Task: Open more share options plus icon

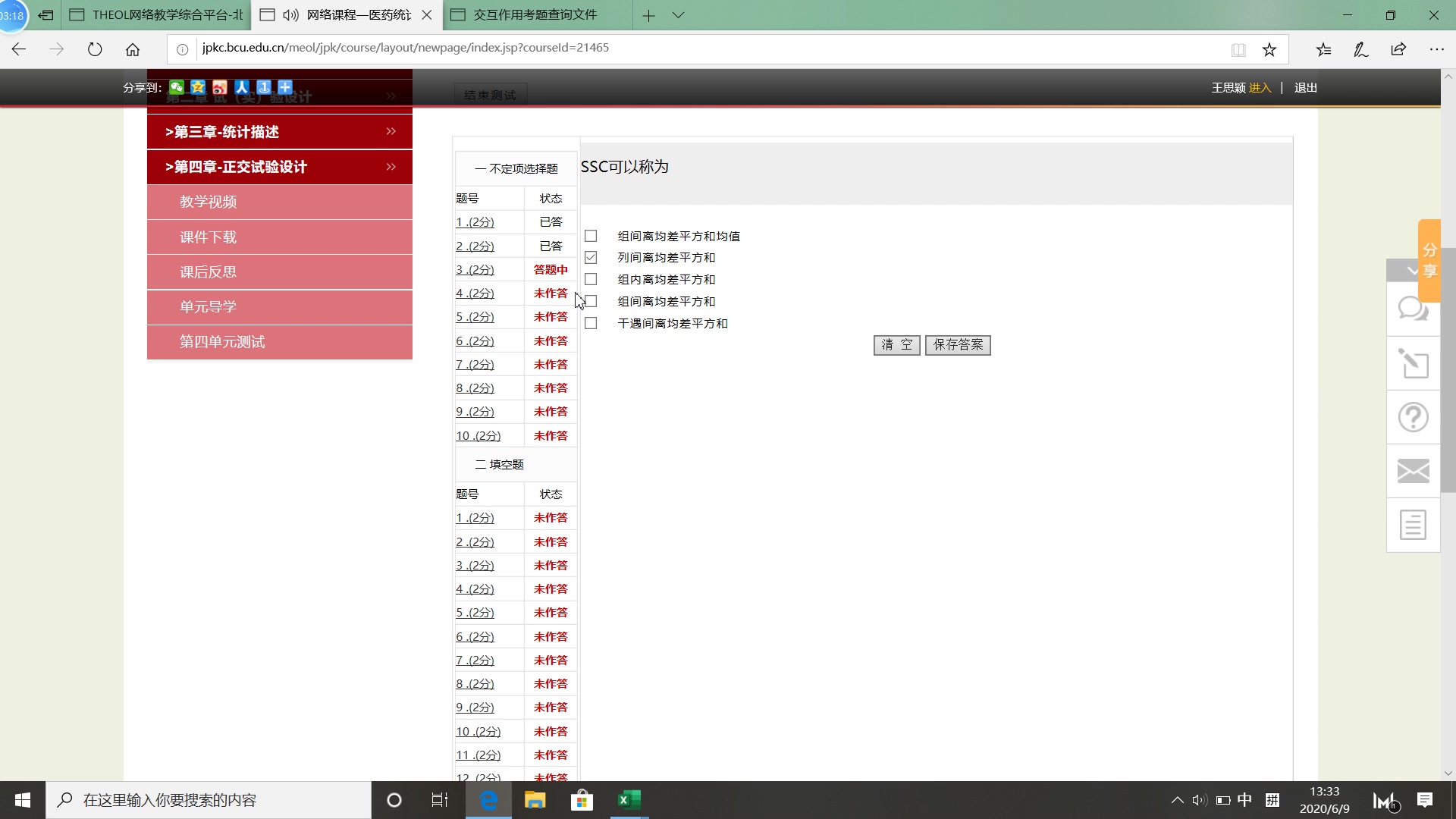Action: tap(285, 87)
